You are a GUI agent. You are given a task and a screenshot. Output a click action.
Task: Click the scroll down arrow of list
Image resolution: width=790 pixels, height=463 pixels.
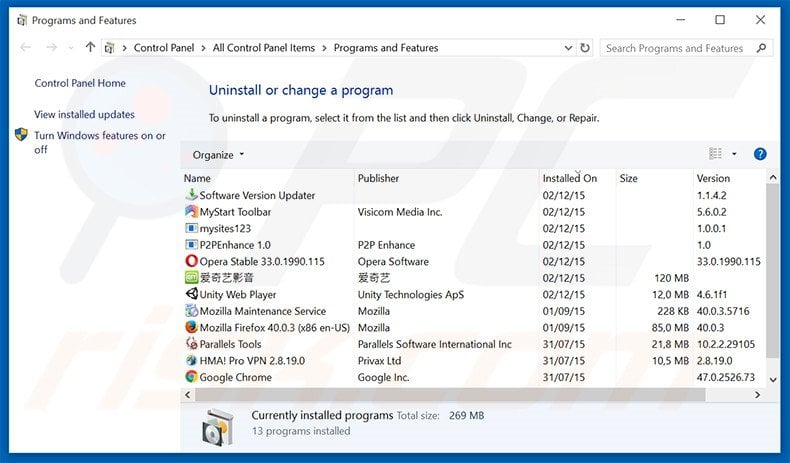[x=773, y=380]
